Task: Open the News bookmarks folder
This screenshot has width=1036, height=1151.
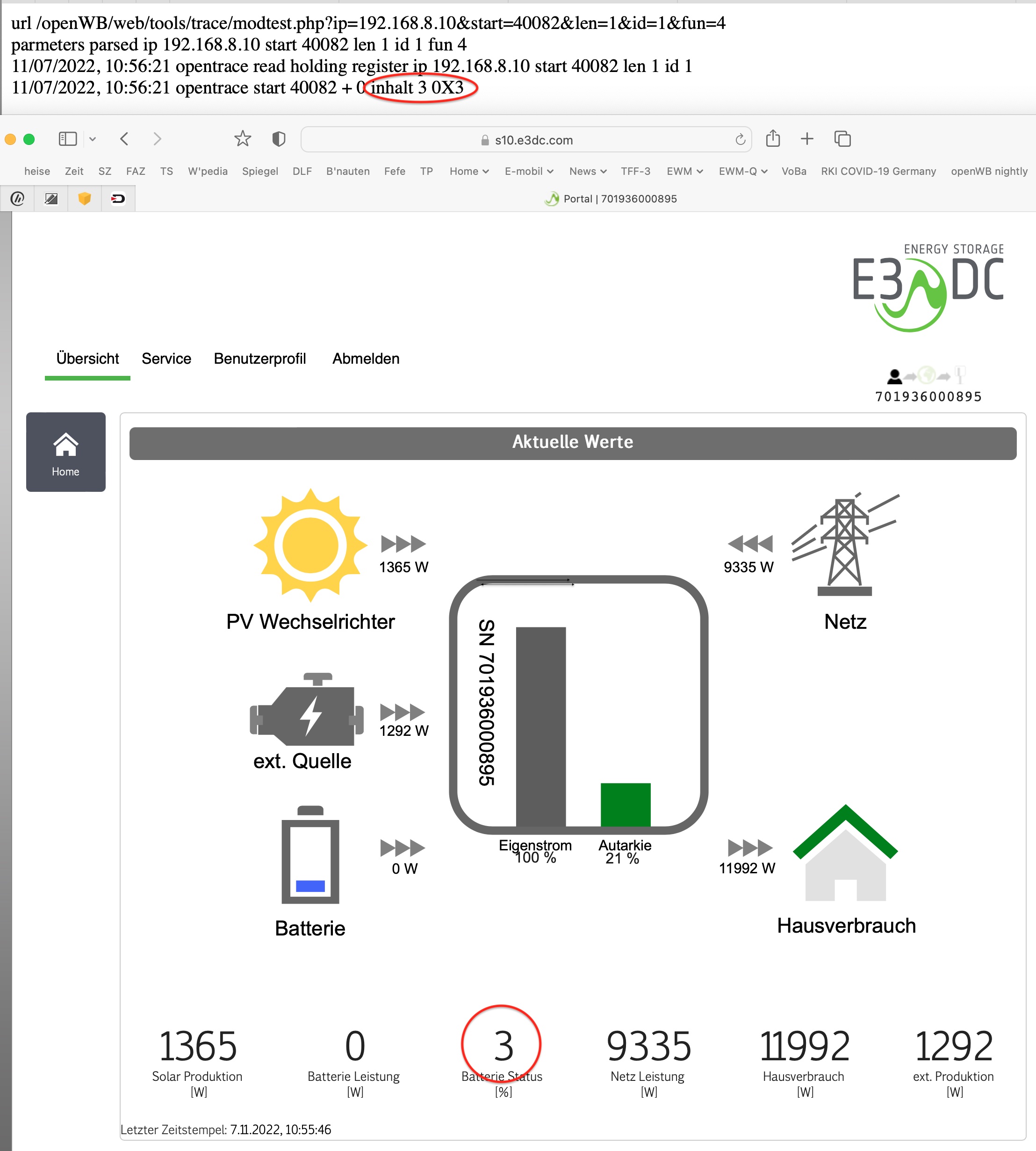Action: click(588, 171)
